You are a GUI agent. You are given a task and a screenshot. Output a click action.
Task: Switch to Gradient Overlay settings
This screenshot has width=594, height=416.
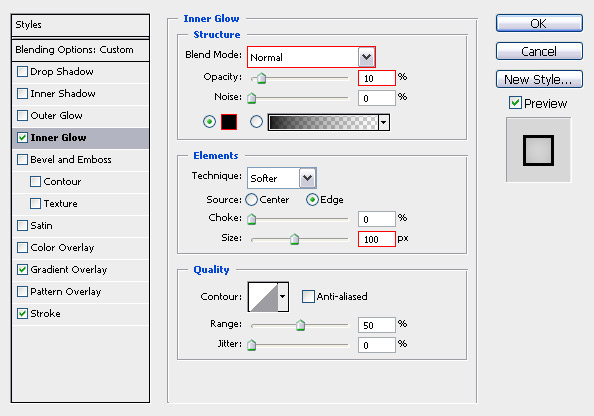coord(69,269)
